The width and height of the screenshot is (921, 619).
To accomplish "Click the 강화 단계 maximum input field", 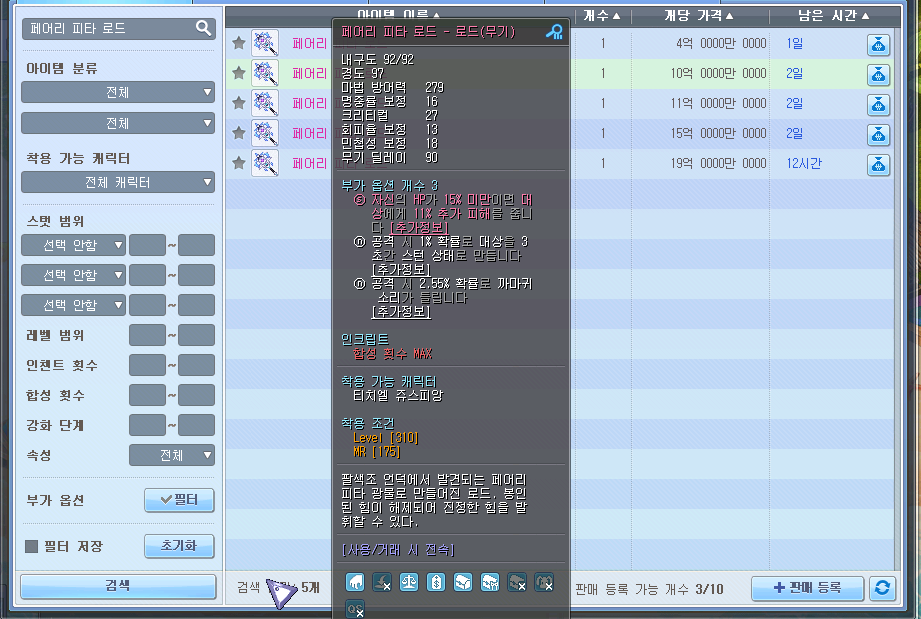I will click(196, 425).
